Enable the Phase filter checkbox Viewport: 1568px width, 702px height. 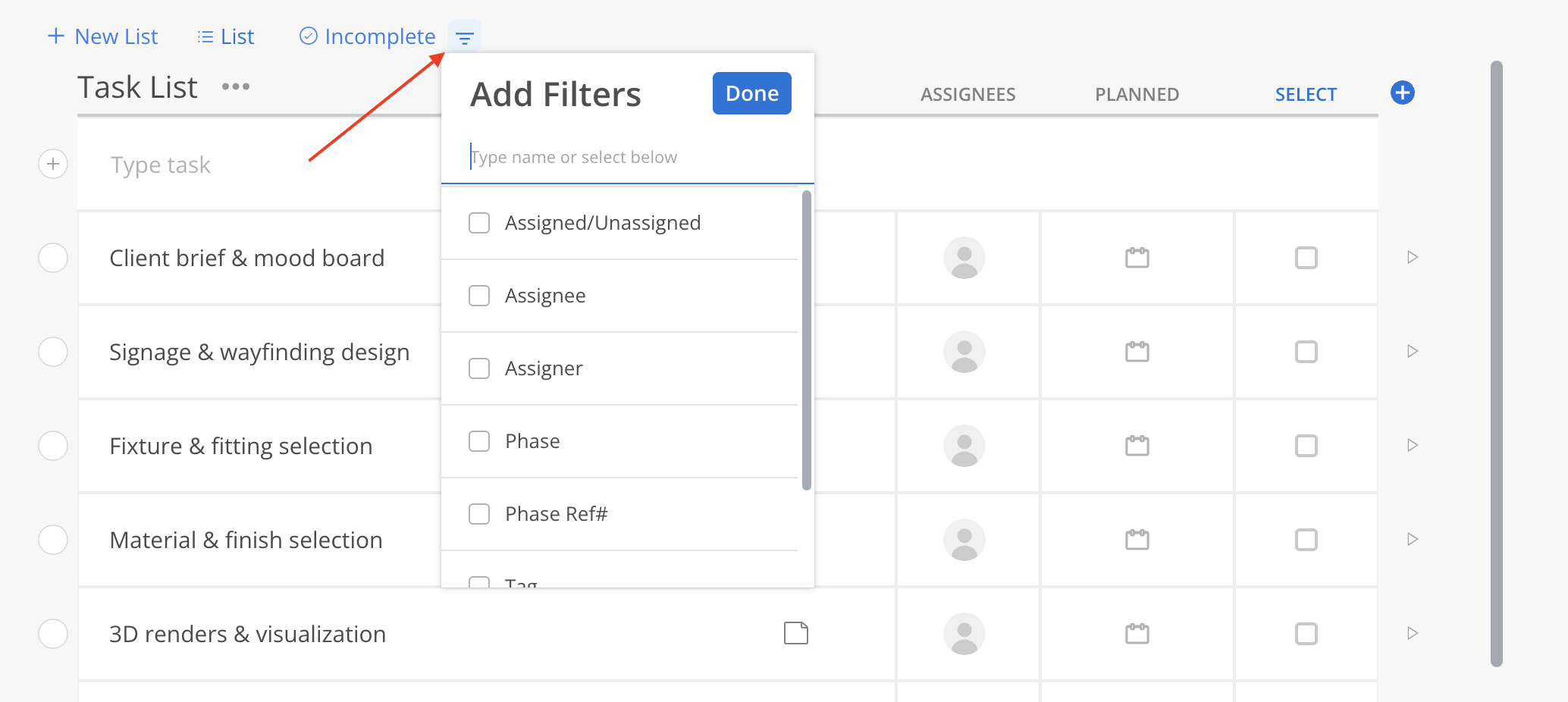479,441
